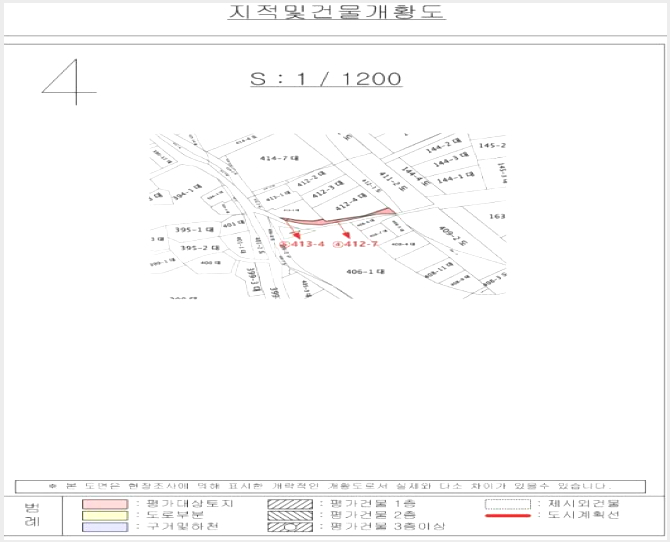Click road parcel 411-2 도 on the map

tap(394, 182)
